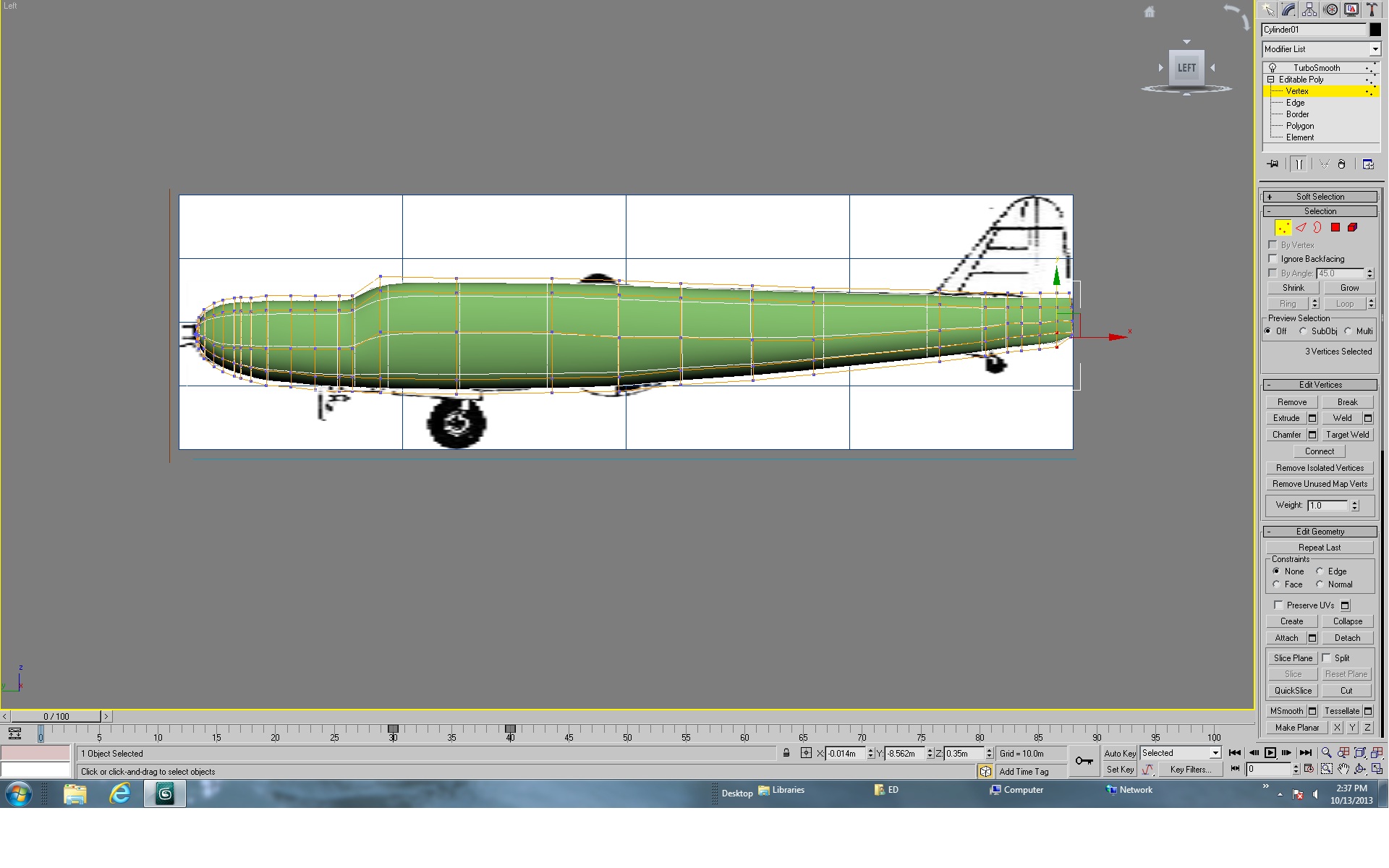Expand the Soft Selection rollout
The width and height of the screenshot is (1389, 868).
point(1320,197)
